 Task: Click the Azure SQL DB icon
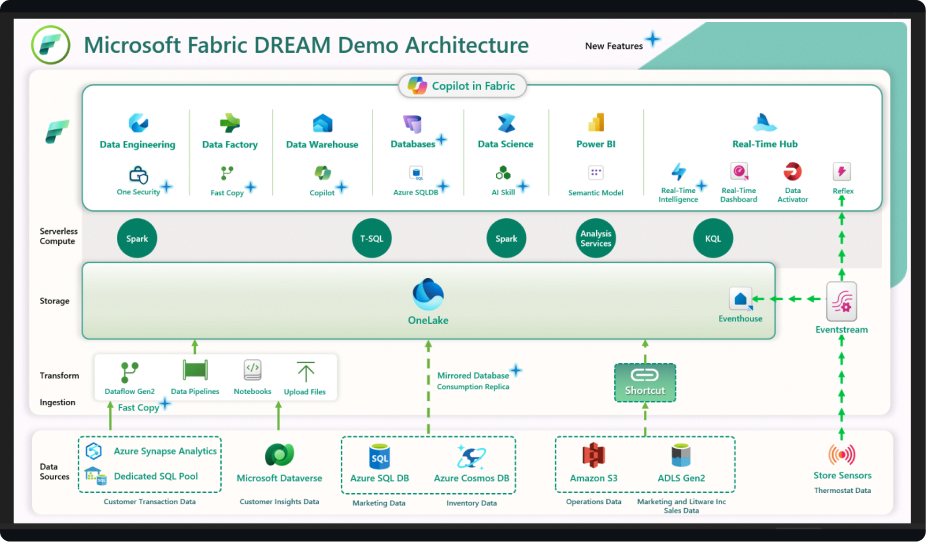pos(380,457)
